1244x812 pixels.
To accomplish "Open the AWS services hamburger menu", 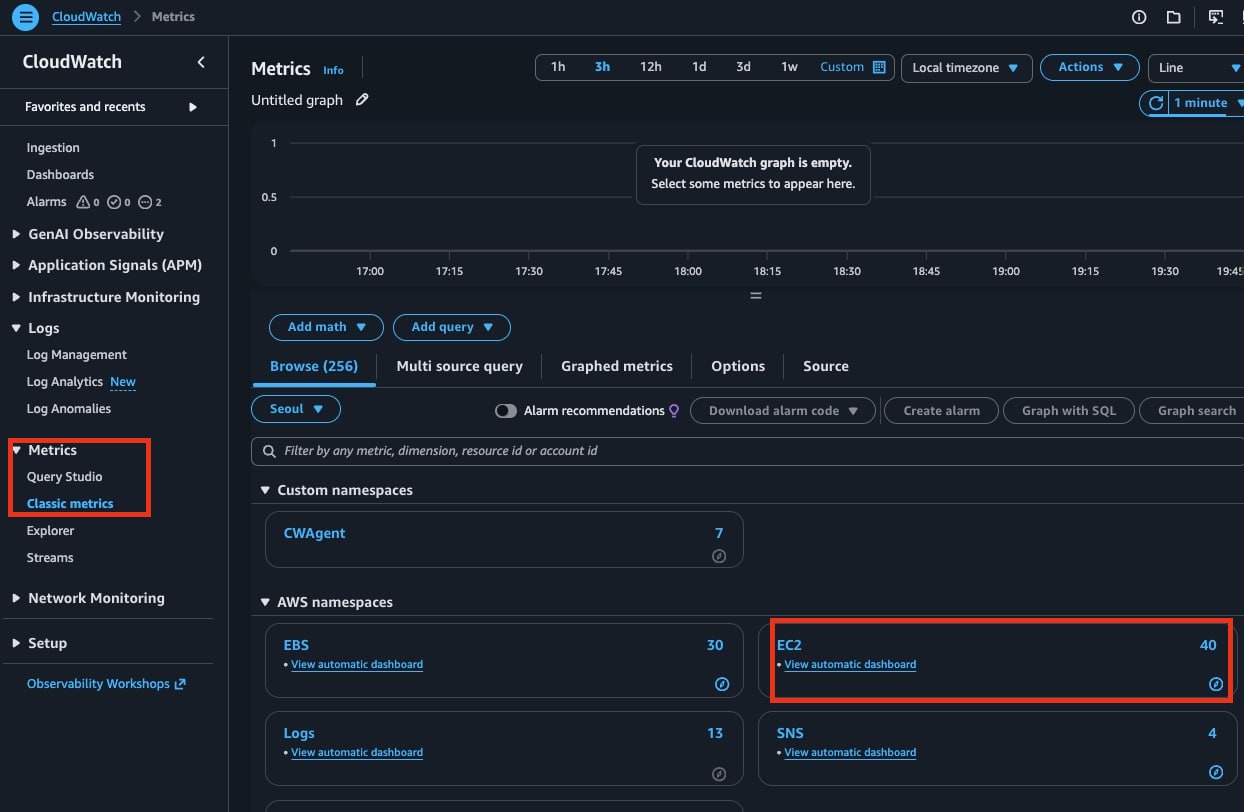I will 26,17.
